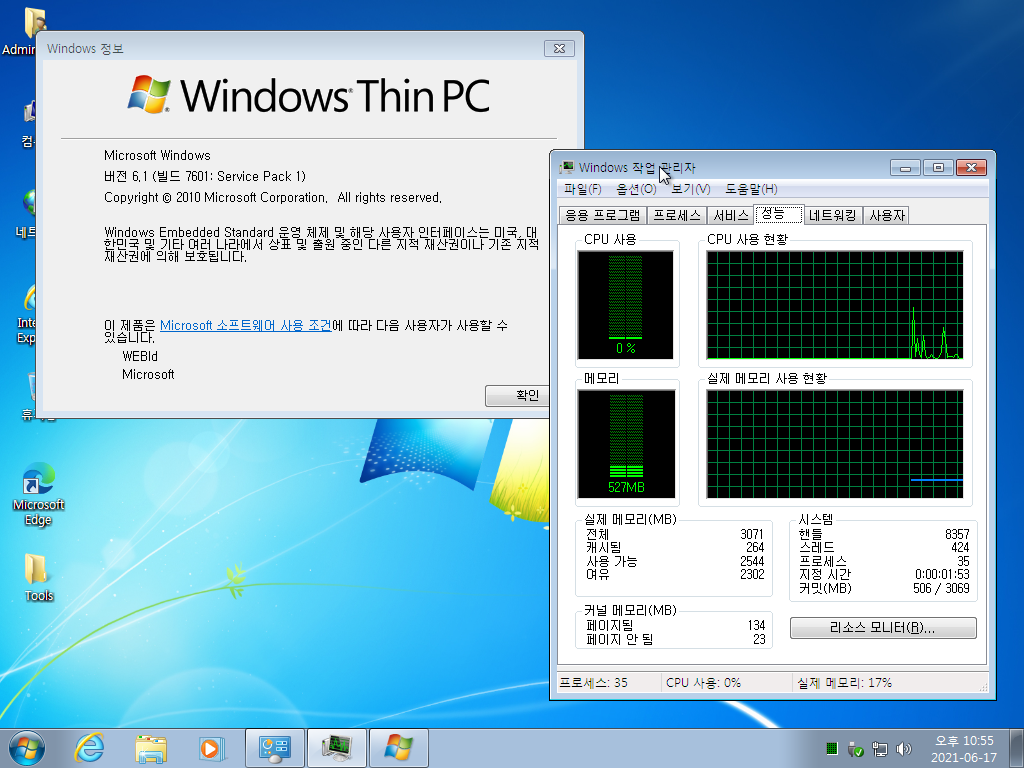This screenshot has height=768, width=1024.
Task: Click the date and time clock
Action: pyautogui.click(x=964, y=749)
